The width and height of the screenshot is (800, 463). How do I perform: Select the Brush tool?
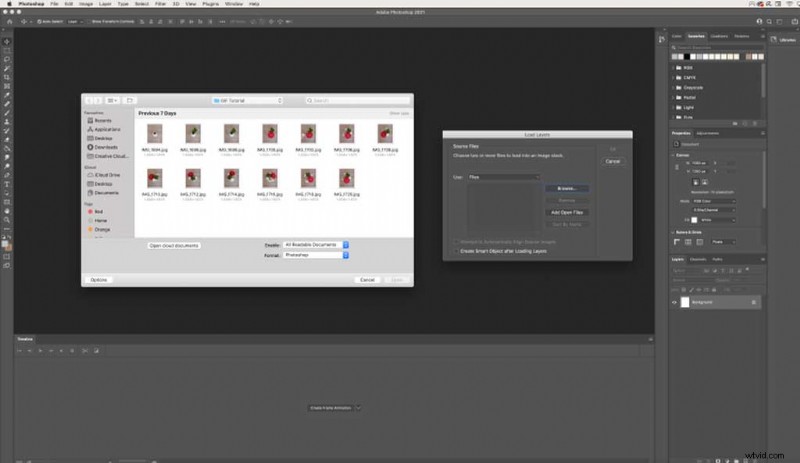coord(7,113)
